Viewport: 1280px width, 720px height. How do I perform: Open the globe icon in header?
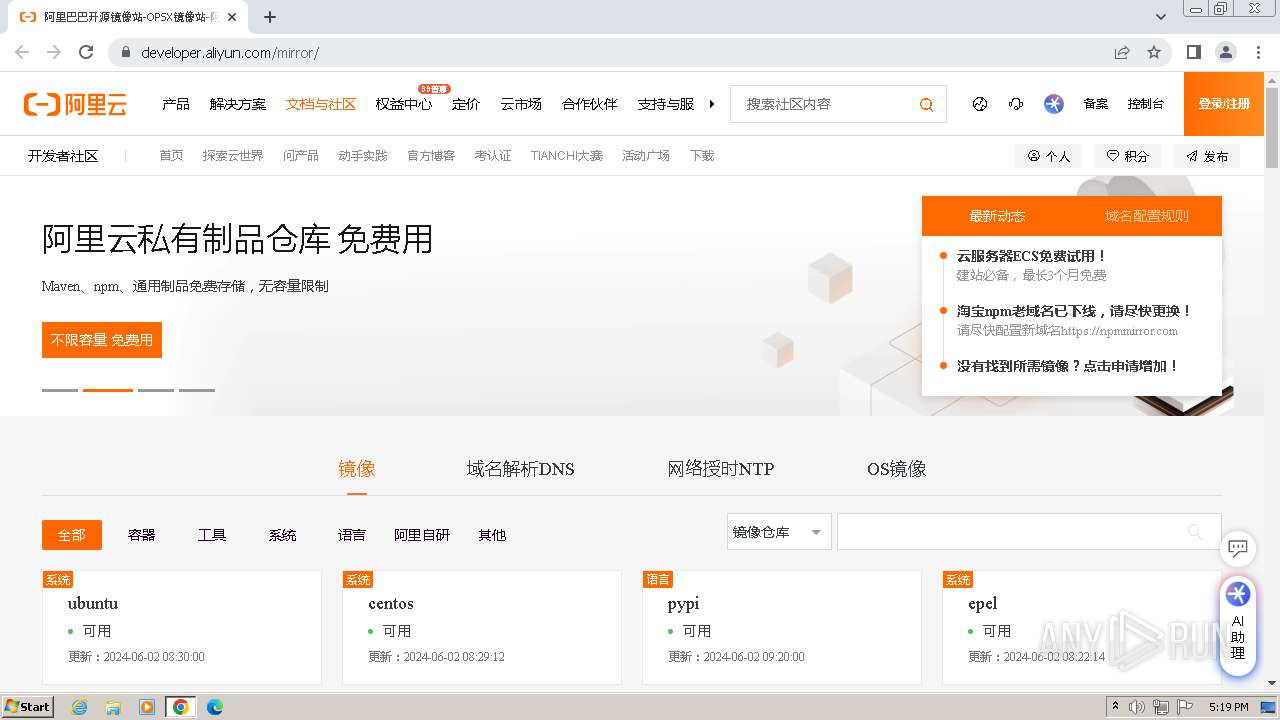point(980,104)
